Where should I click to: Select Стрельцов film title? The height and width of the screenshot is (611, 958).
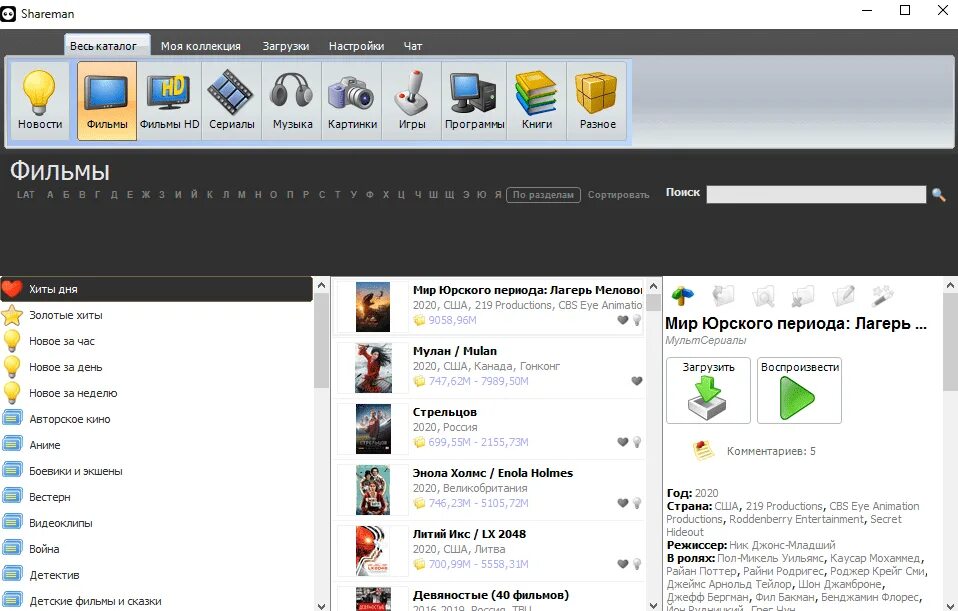click(x=445, y=412)
